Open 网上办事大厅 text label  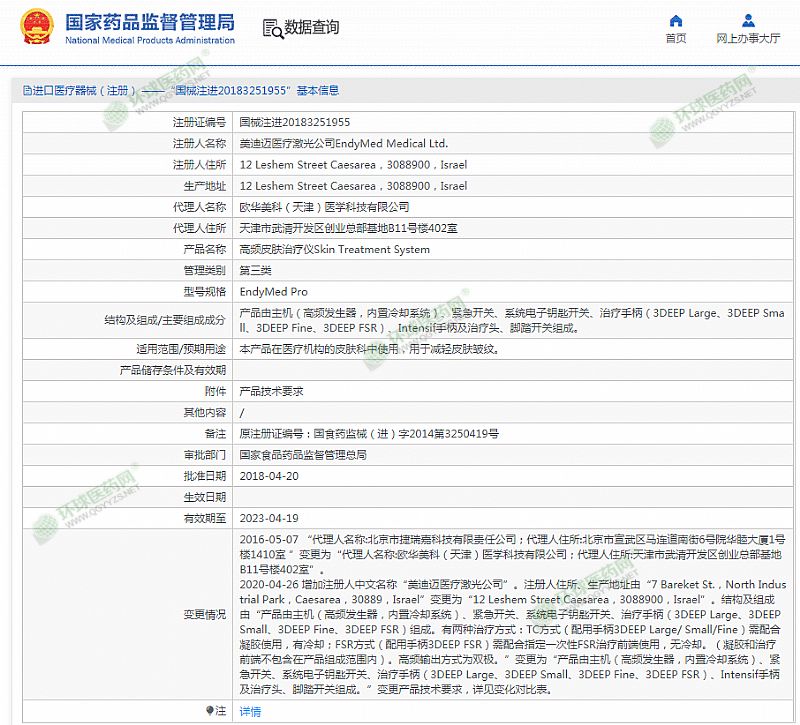[747, 39]
